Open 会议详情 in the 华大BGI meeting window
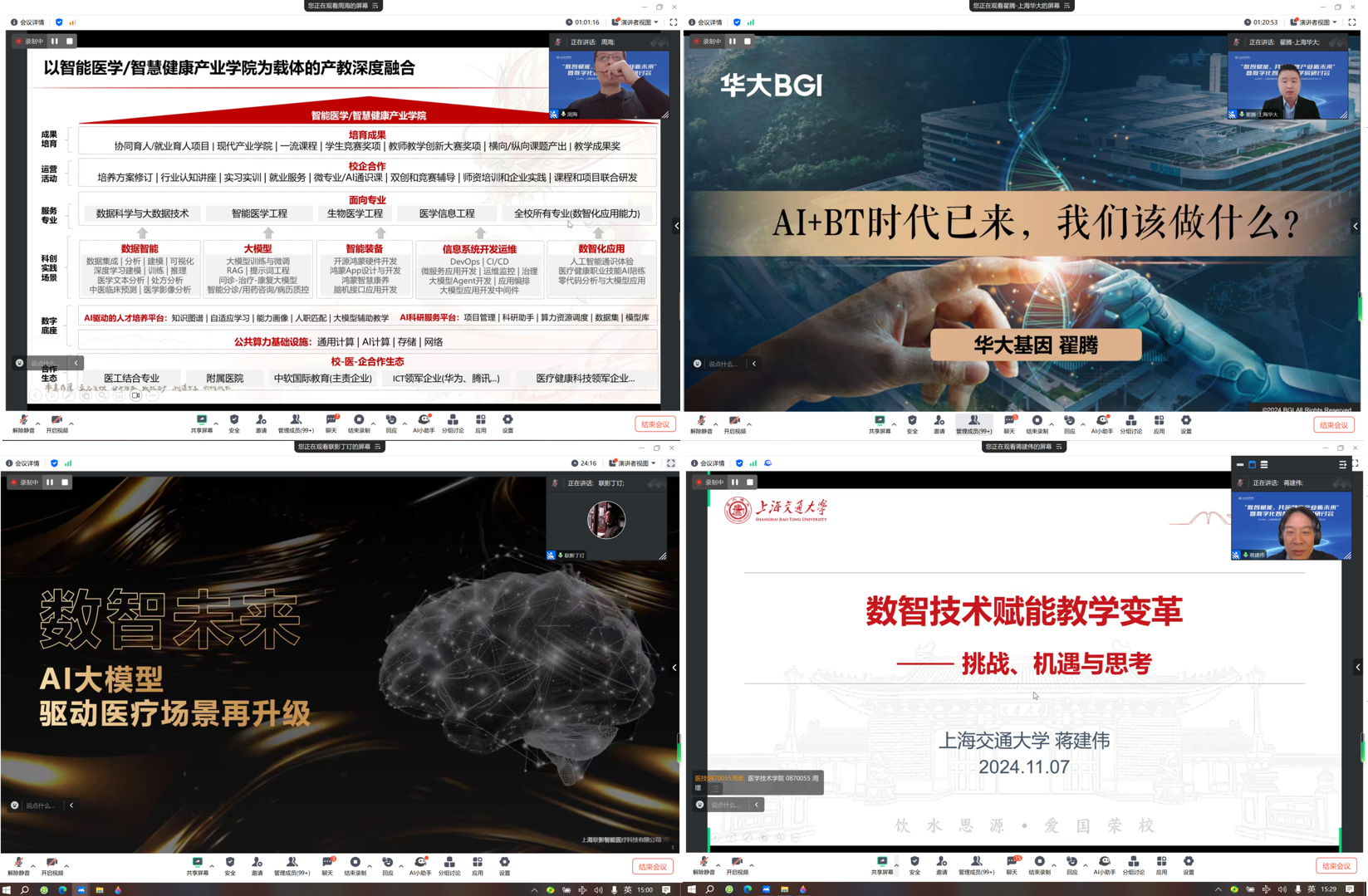Viewport: 1368px width, 896px height. pyautogui.click(x=705, y=22)
